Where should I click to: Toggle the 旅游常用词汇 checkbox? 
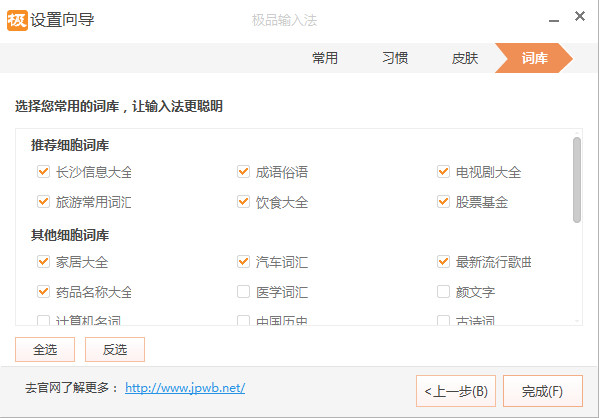point(43,201)
